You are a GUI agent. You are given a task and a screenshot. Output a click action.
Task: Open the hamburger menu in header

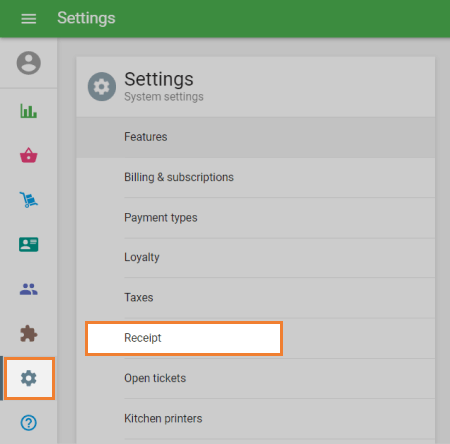(29, 19)
